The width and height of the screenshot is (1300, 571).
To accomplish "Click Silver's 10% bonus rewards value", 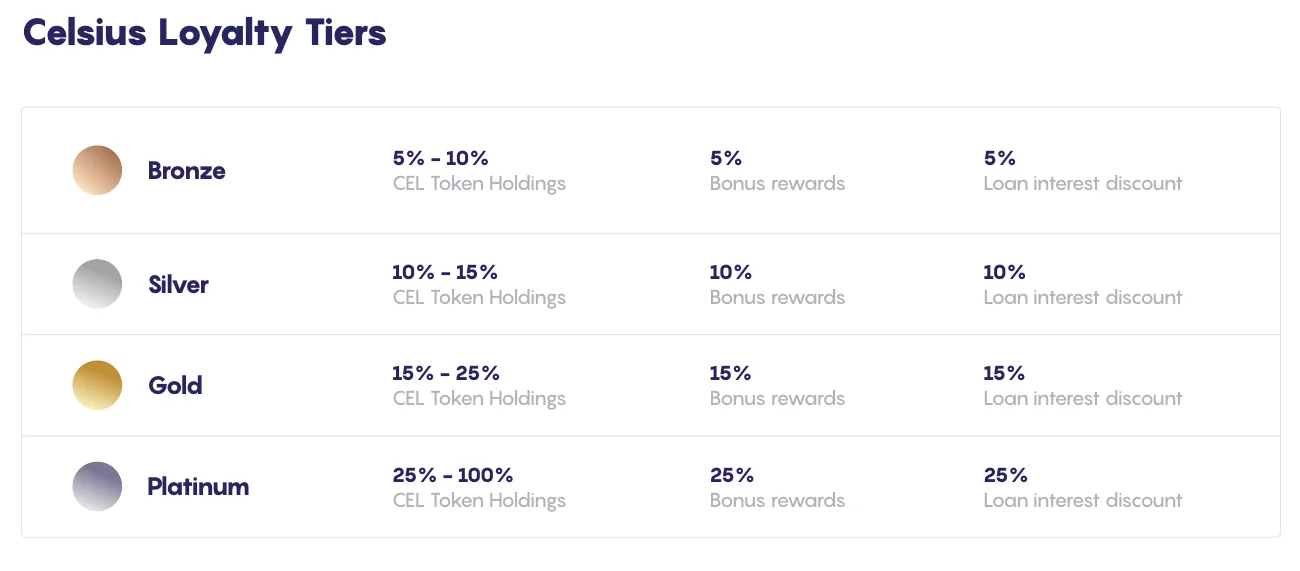I will click(730, 272).
